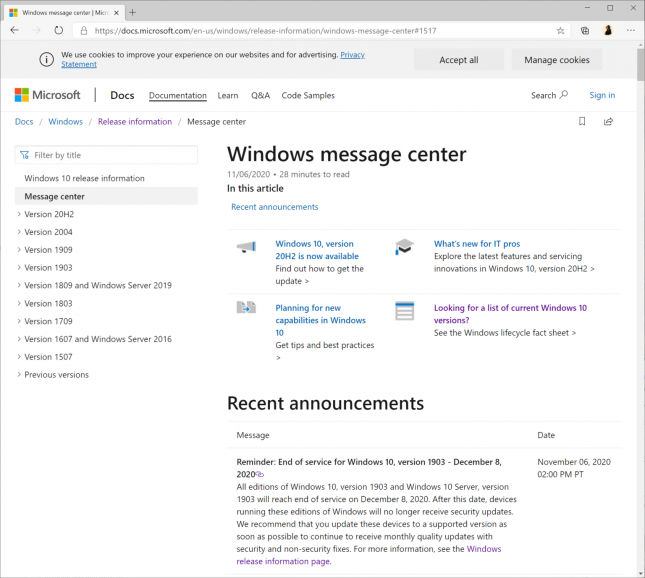Click the megaphone icon for 20H2 availability

tap(246, 247)
